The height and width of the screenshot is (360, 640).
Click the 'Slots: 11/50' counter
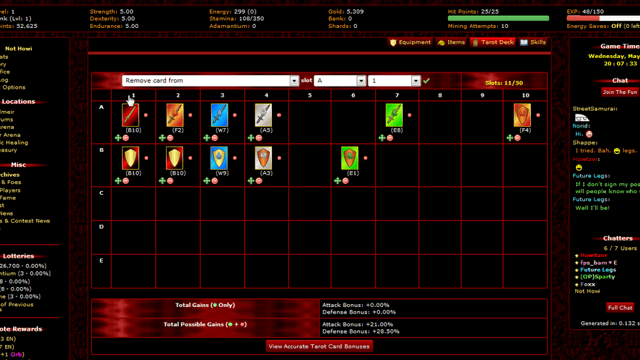click(x=504, y=83)
